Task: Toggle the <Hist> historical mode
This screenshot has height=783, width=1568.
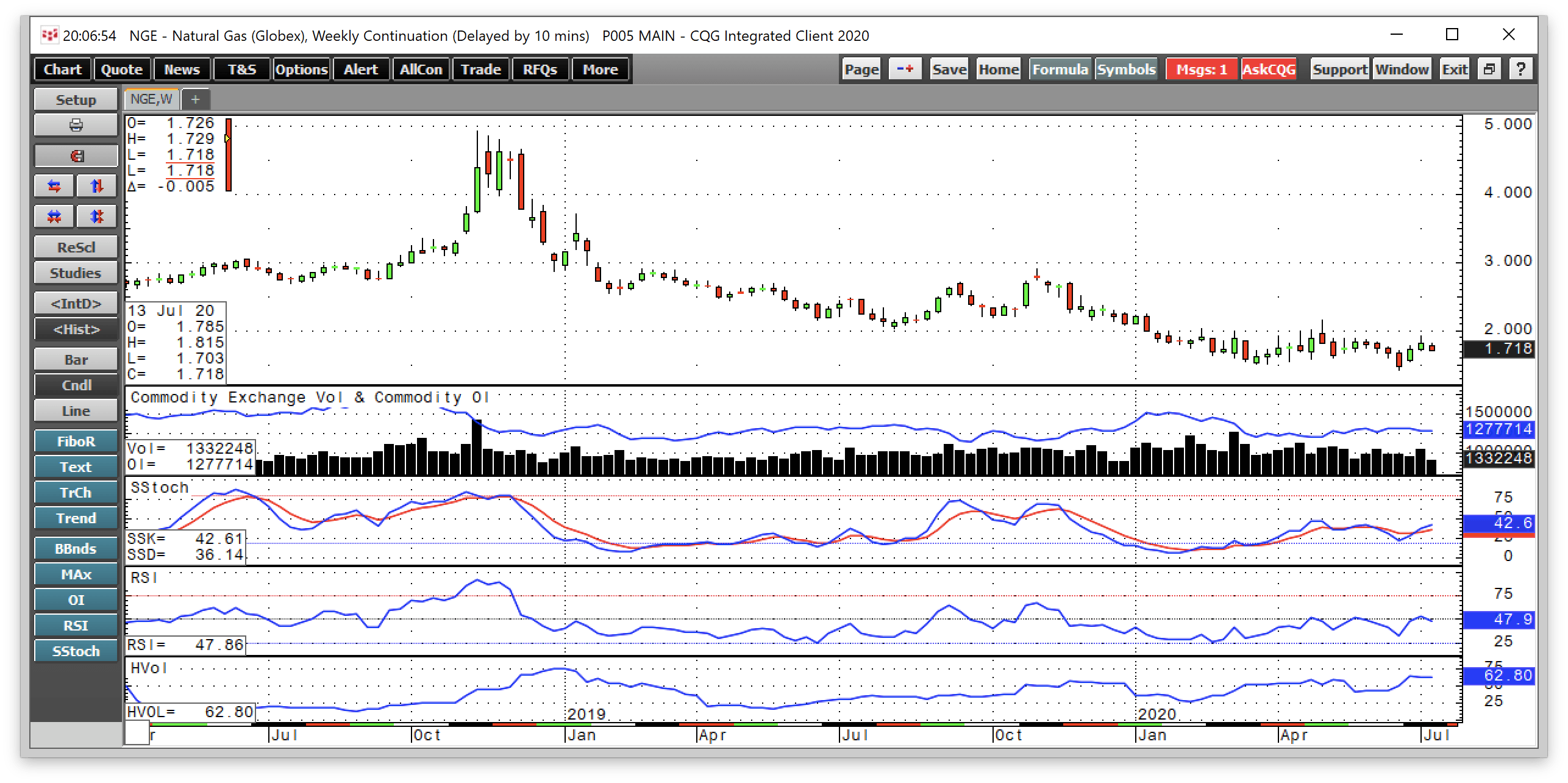Action: [x=76, y=329]
